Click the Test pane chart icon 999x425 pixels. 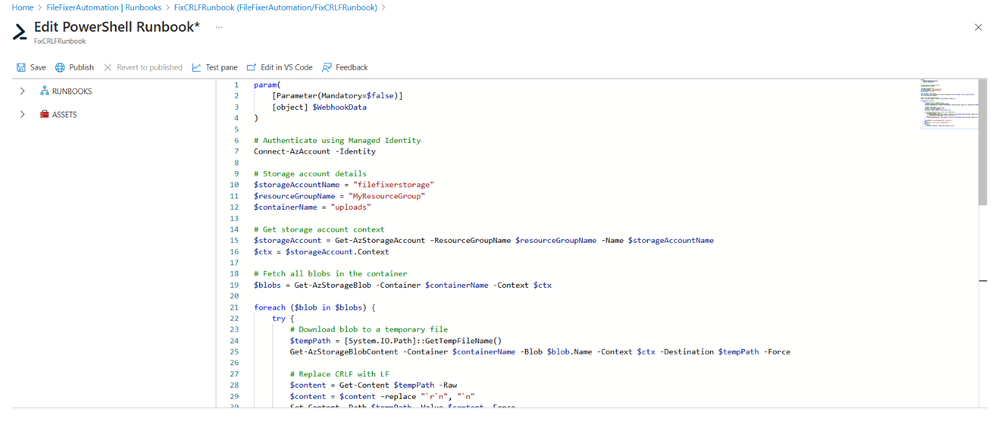pyautogui.click(x=196, y=67)
